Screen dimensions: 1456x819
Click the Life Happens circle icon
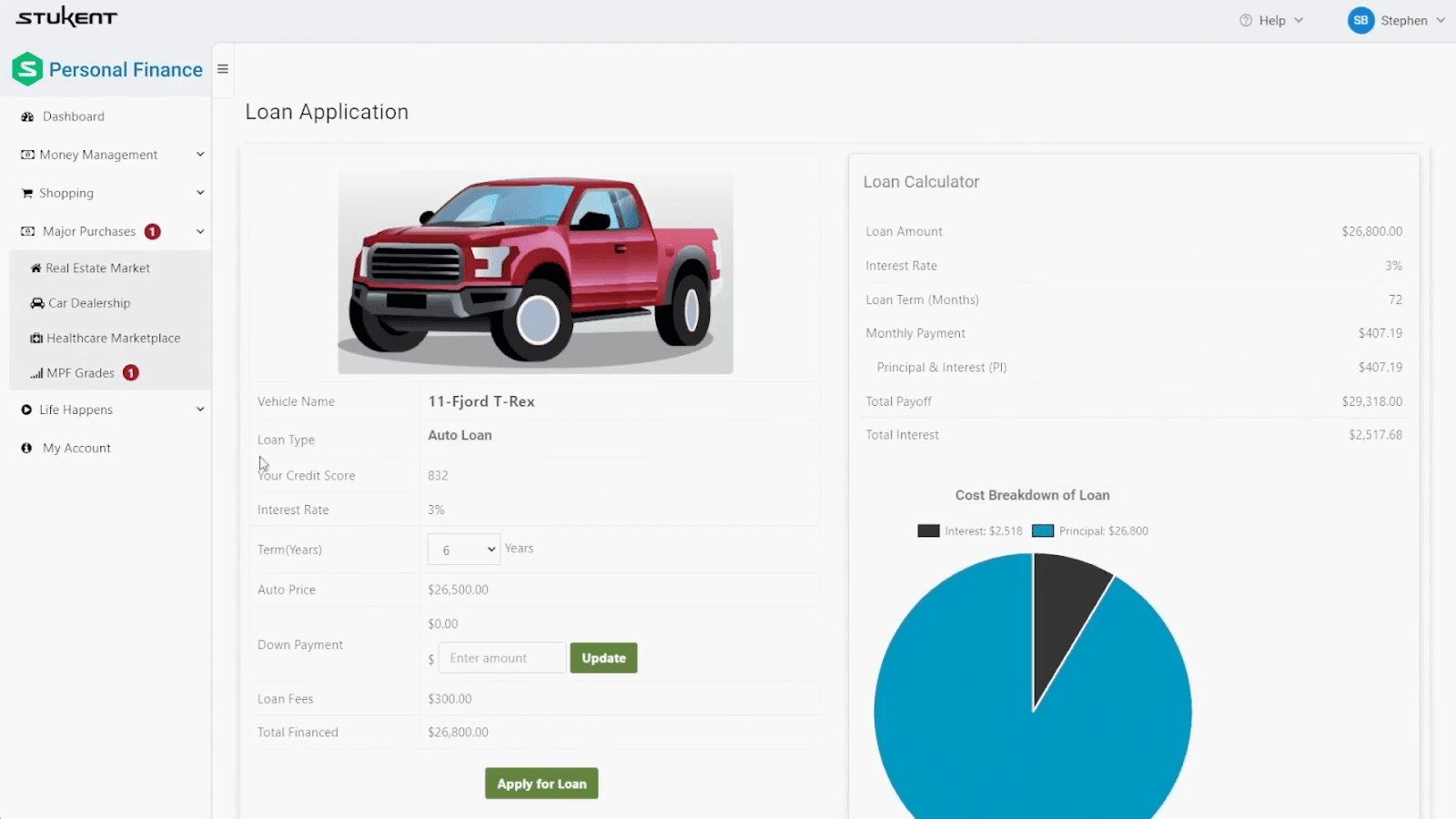26,409
